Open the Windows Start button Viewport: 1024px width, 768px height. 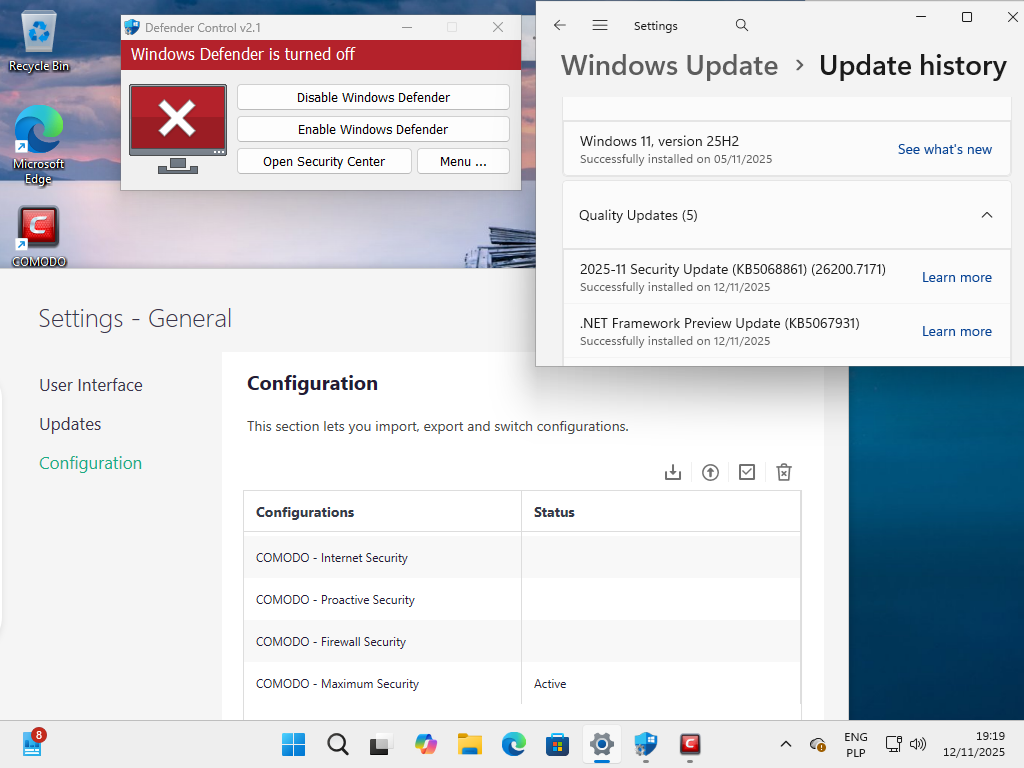pyautogui.click(x=293, y=744)
